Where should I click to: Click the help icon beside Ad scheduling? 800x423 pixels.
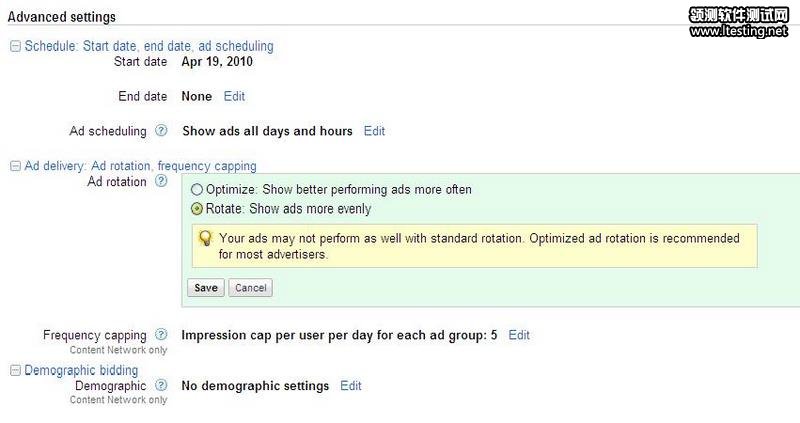pyautogui.click(x=161, y=131)
